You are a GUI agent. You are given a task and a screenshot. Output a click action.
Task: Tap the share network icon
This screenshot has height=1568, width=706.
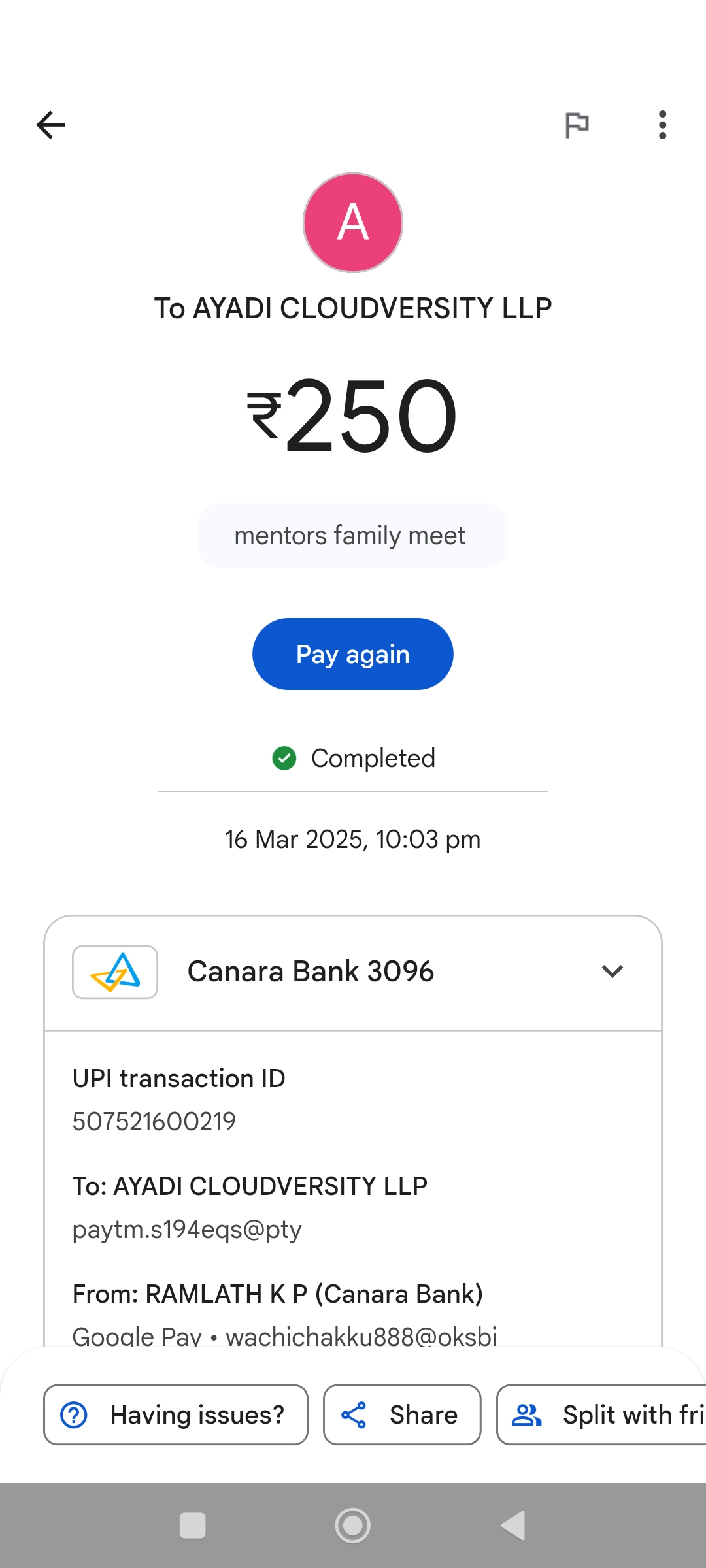click(x=354, y=1415)
